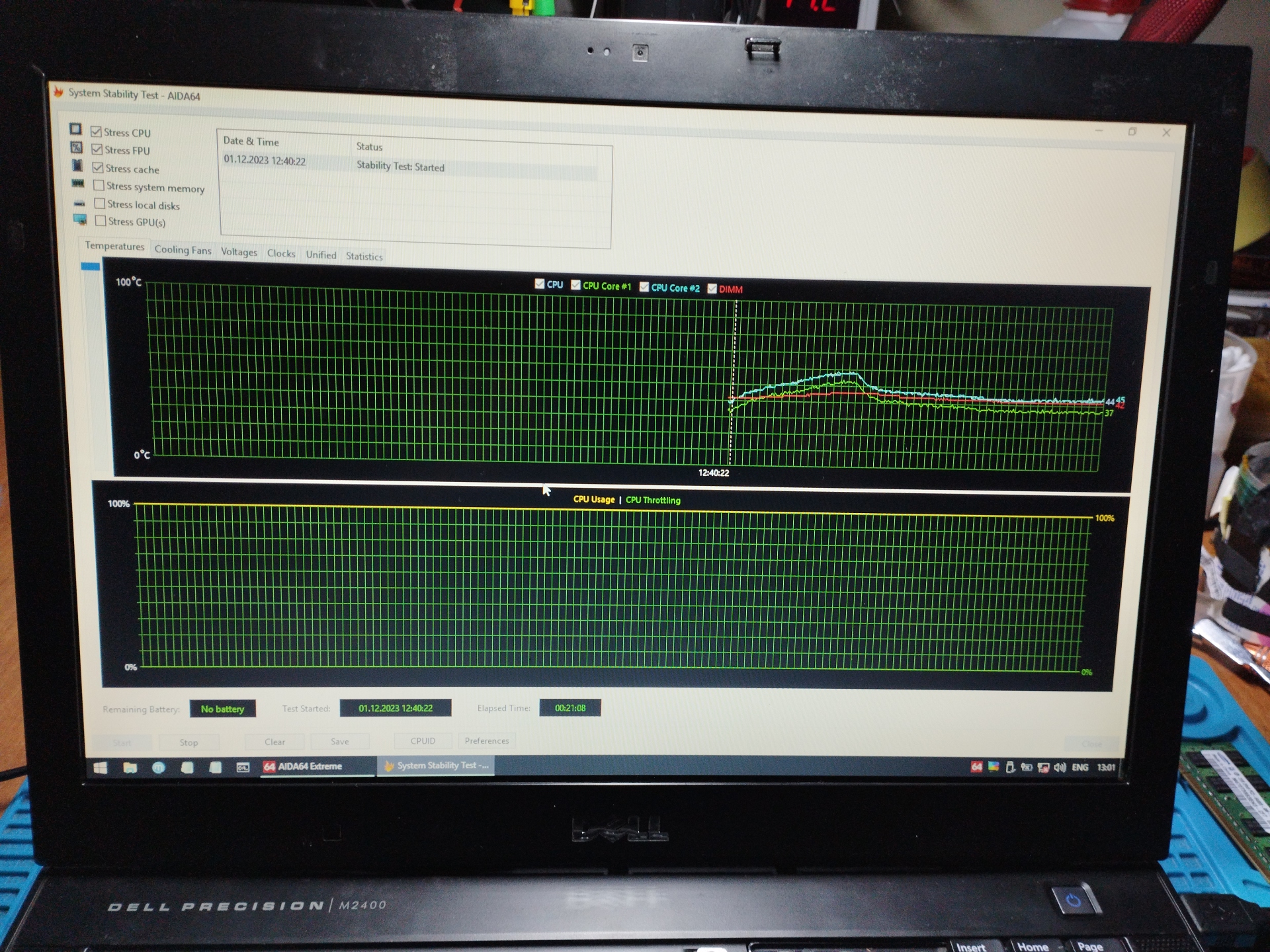Click the power plug tray icon
Viewport: 1270px width, 952px height.
point(1027,768)
